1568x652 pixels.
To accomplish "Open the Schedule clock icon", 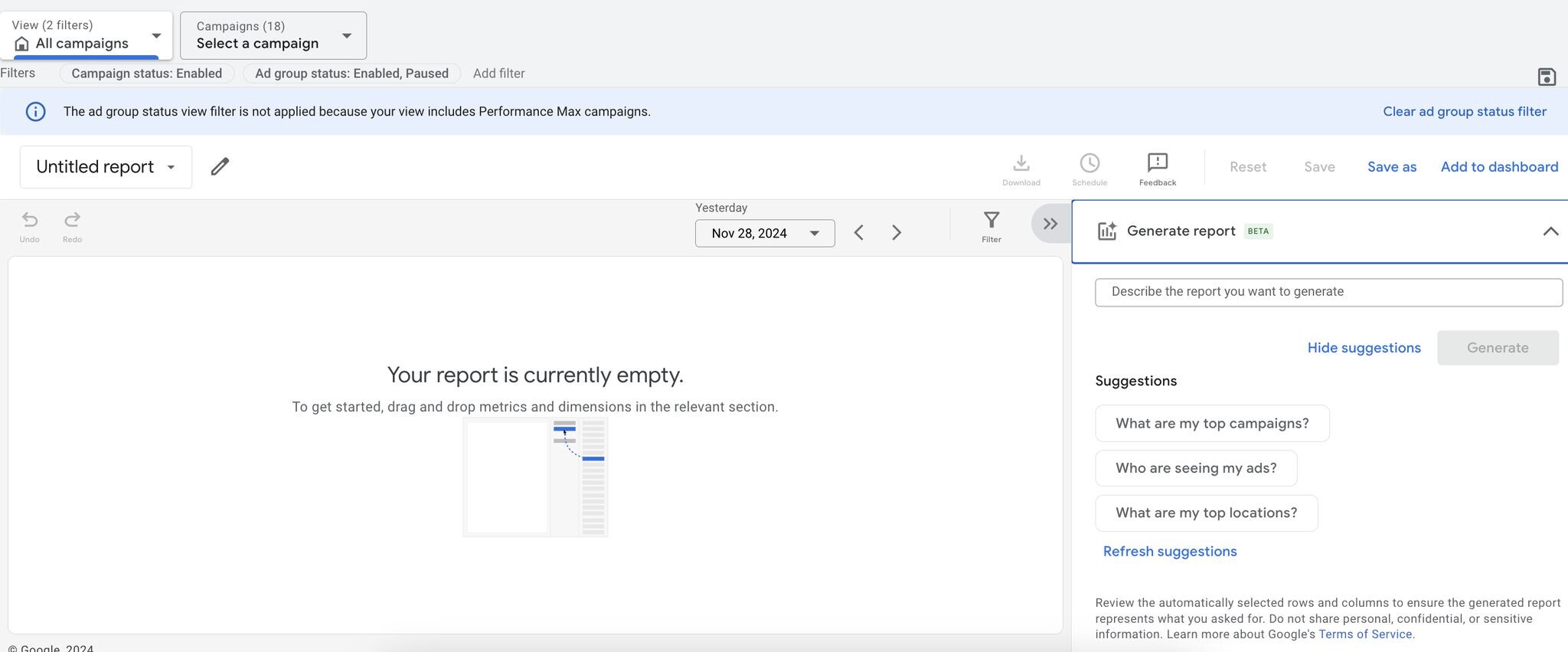I will 1089,170.
